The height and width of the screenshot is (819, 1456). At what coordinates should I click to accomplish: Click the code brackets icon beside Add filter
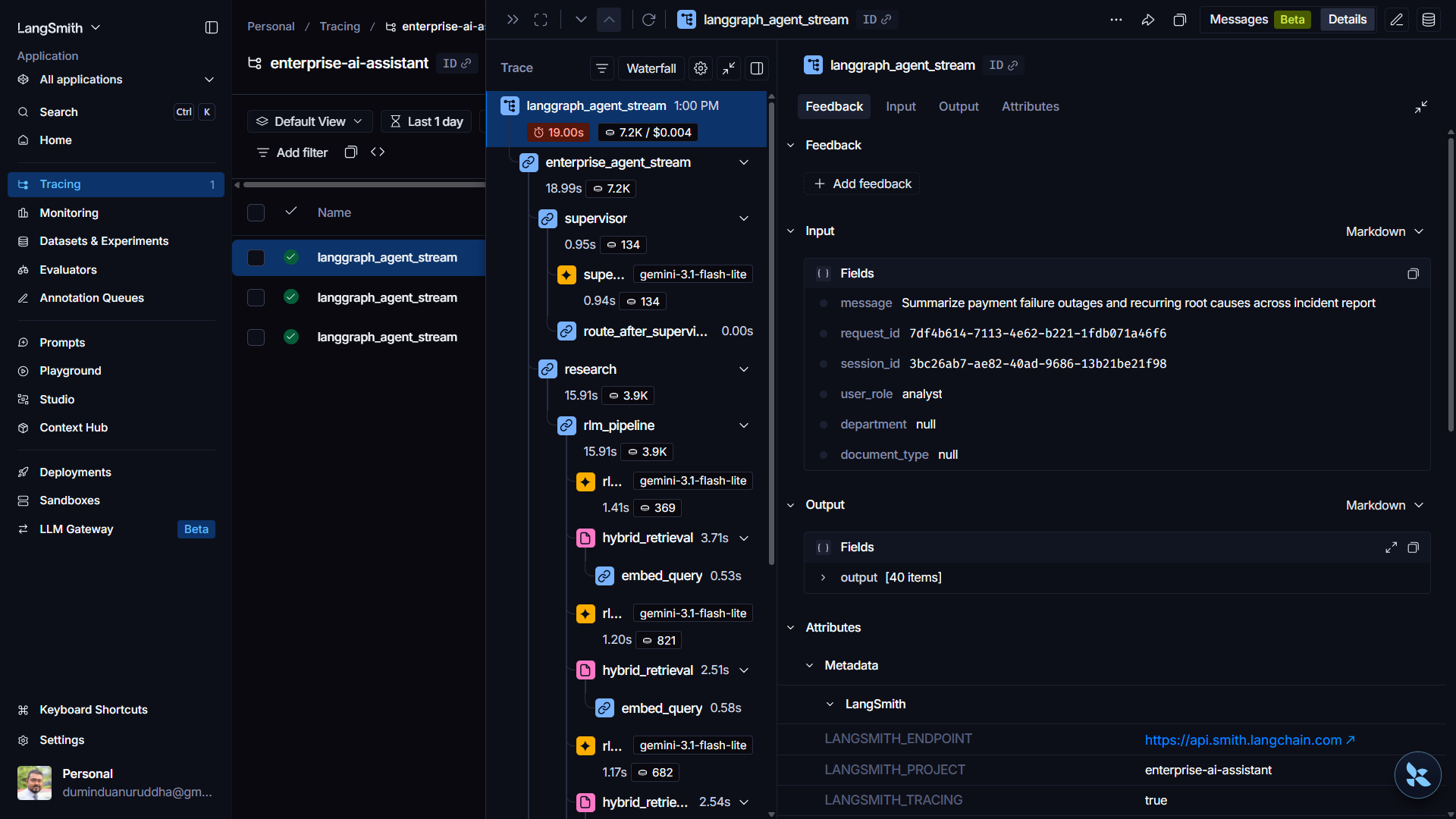coord(378,152)
